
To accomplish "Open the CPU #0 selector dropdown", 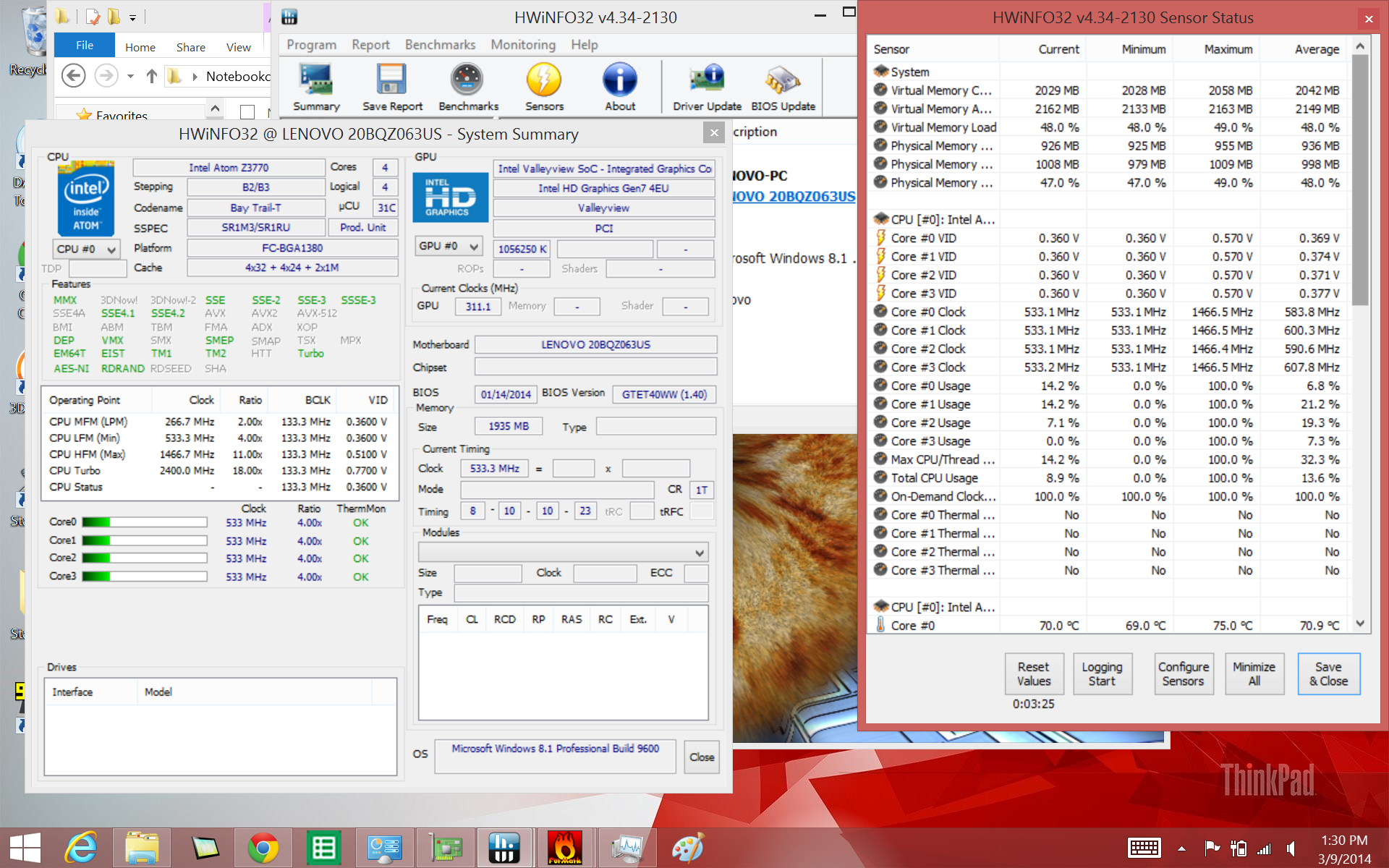I will [x=86, y=249].
